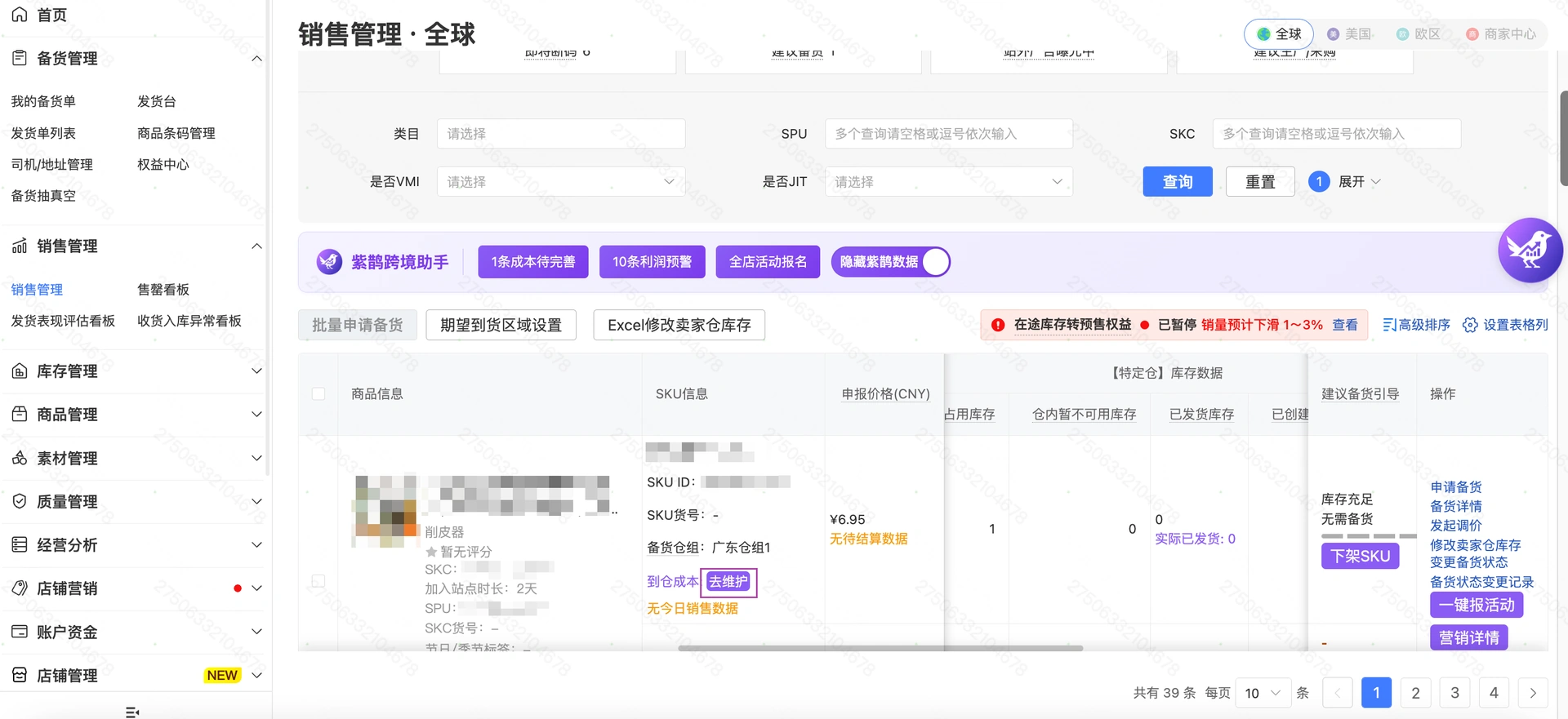Click the 下架SKU button

pos(1361,556)
